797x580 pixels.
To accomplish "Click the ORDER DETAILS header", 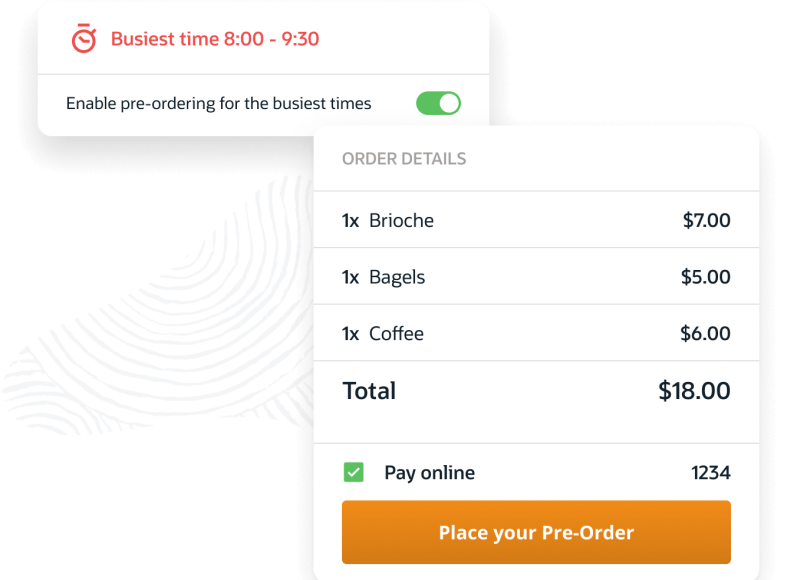I will [404, 159].
